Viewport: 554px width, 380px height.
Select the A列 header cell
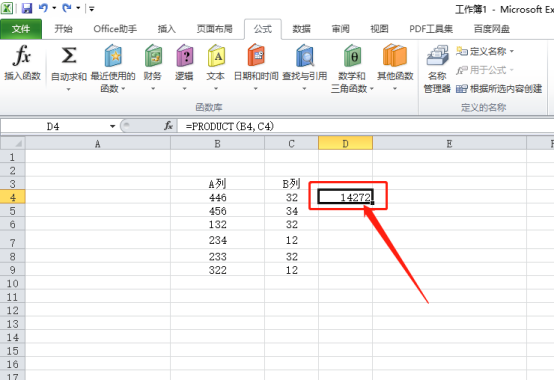217,183
